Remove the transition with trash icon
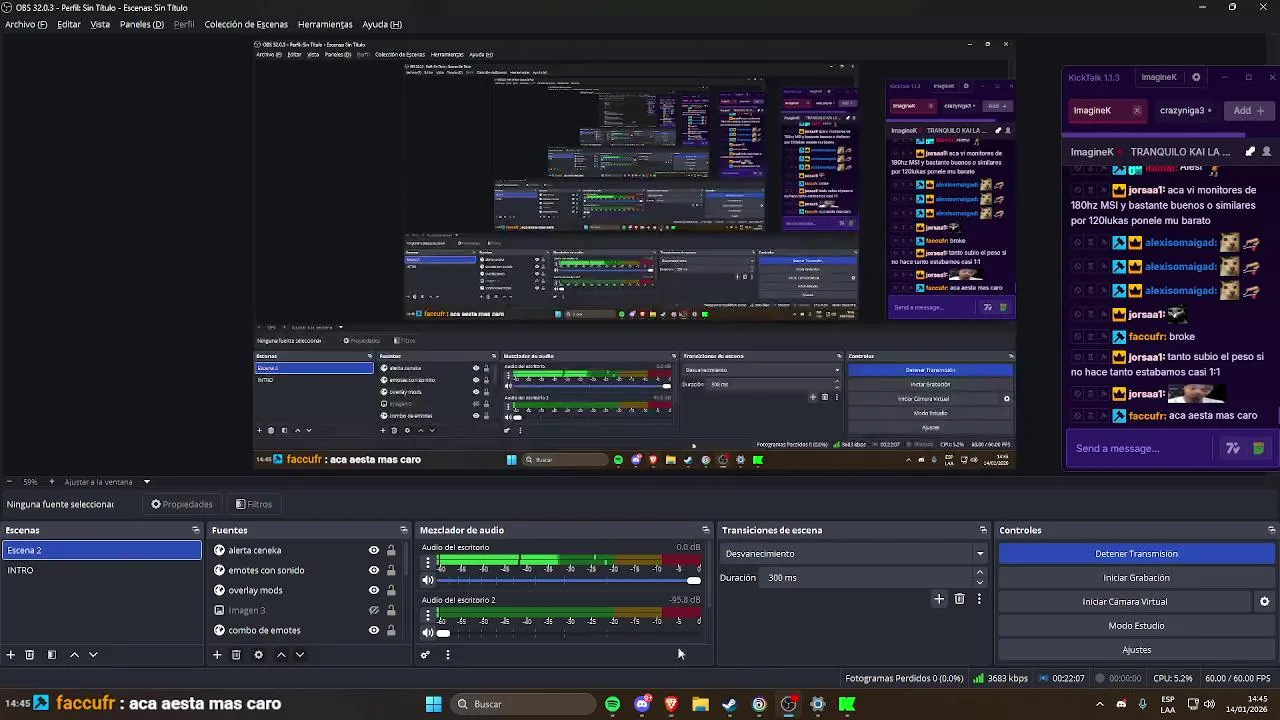The image size is (1280, 720). 959,599
